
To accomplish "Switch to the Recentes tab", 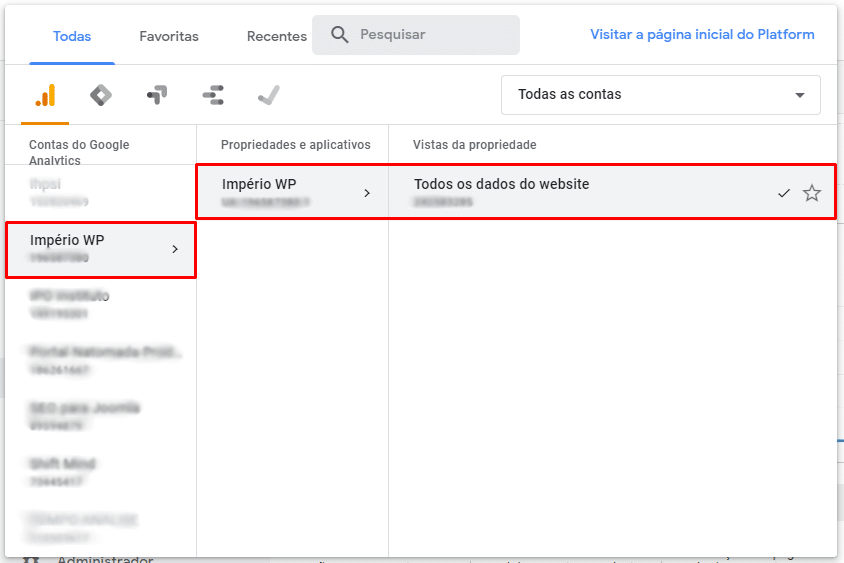I will point(277,36).
